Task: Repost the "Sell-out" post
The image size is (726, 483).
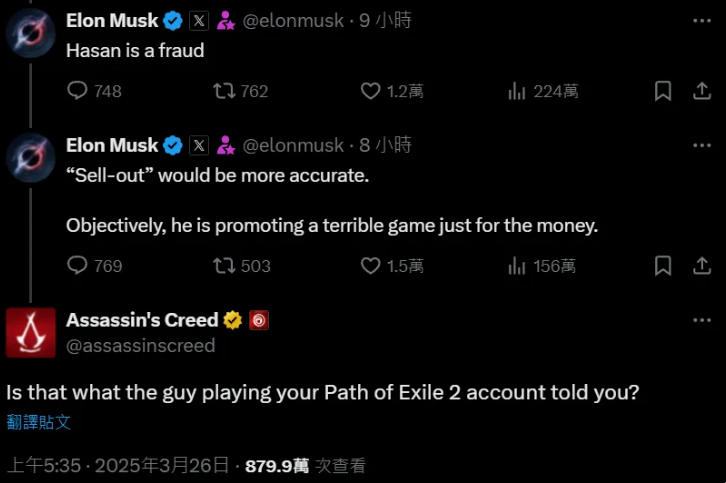Action: coord(226,265)
